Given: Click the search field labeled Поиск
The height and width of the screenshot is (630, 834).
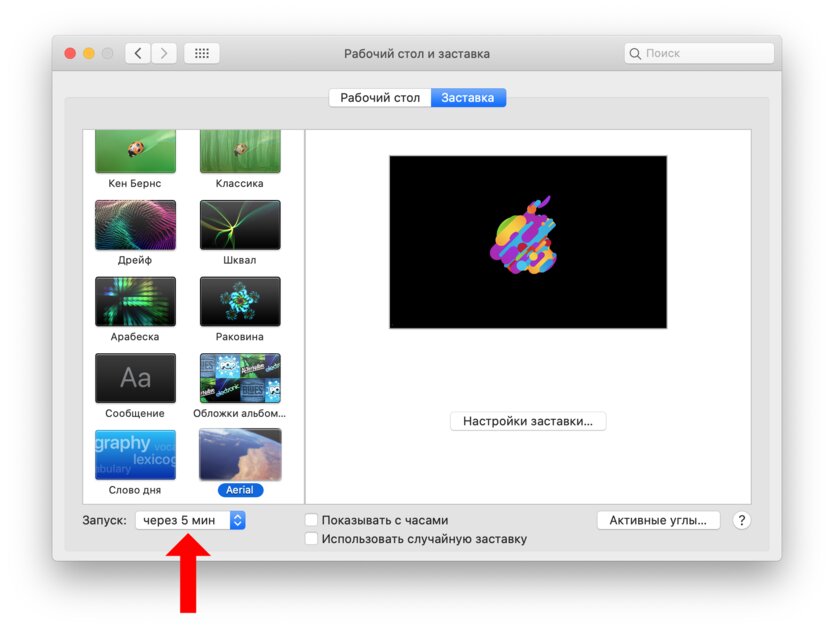Looking at the screenshot, I should coord(699,53).
